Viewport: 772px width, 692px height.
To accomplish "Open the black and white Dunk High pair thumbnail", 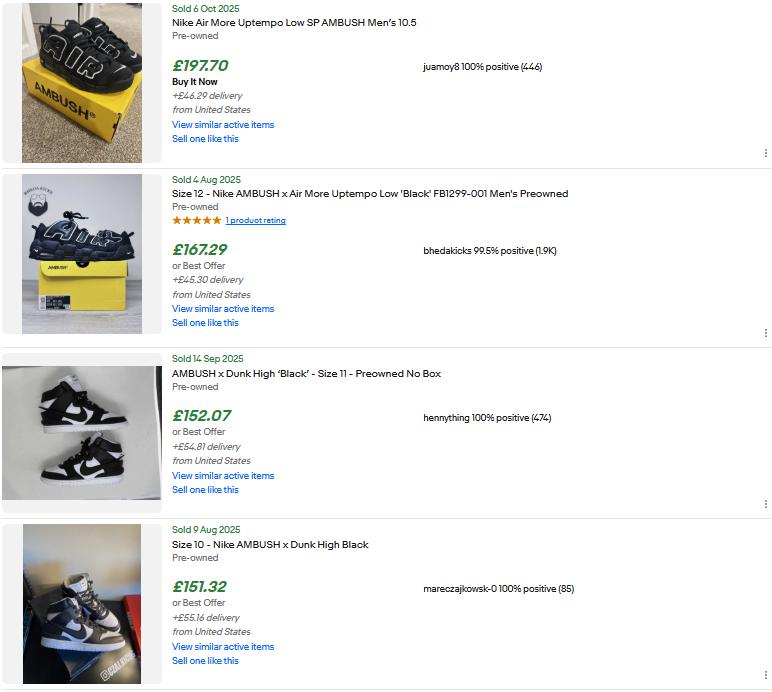I will click(x=82, y=432).
